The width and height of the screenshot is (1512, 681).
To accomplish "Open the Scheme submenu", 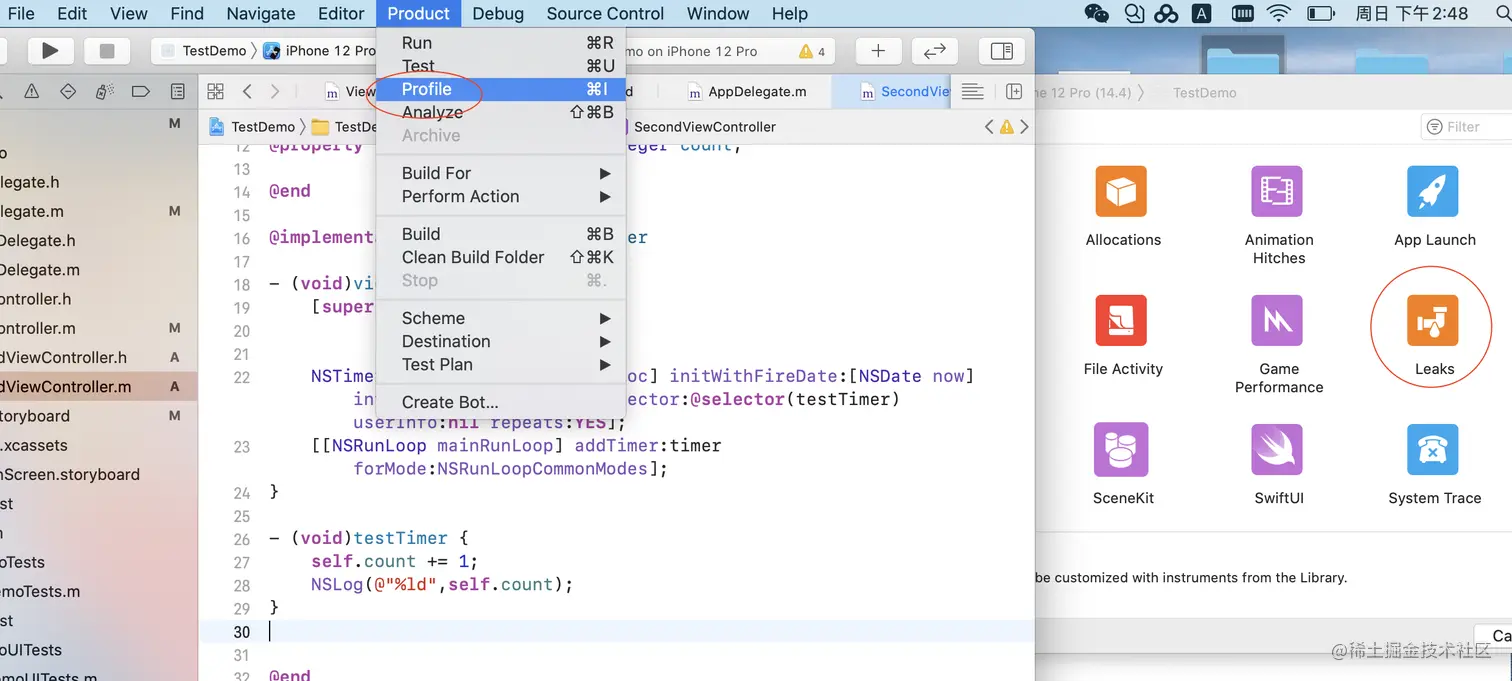I will (500, 318).
